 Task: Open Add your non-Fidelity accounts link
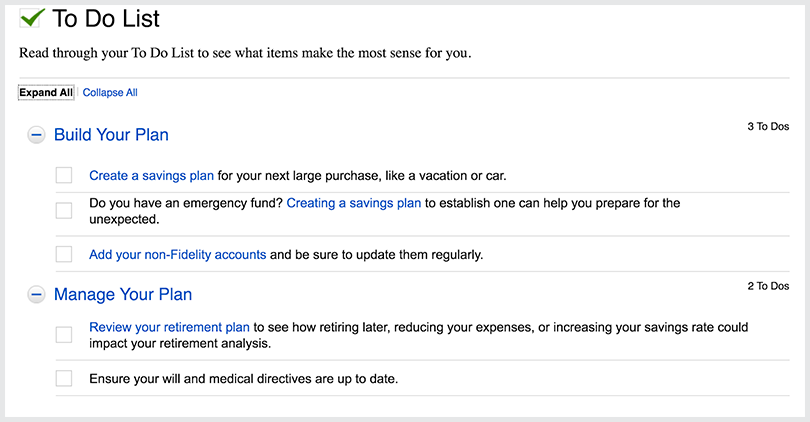178,255
